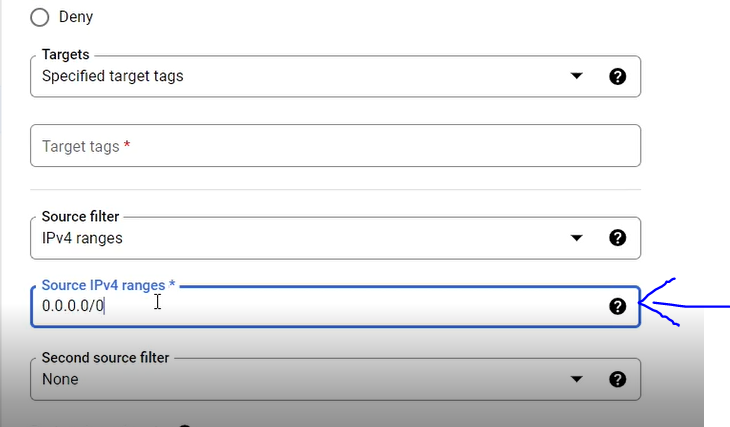Click the 'Source filter' field label

coord(81,217)
